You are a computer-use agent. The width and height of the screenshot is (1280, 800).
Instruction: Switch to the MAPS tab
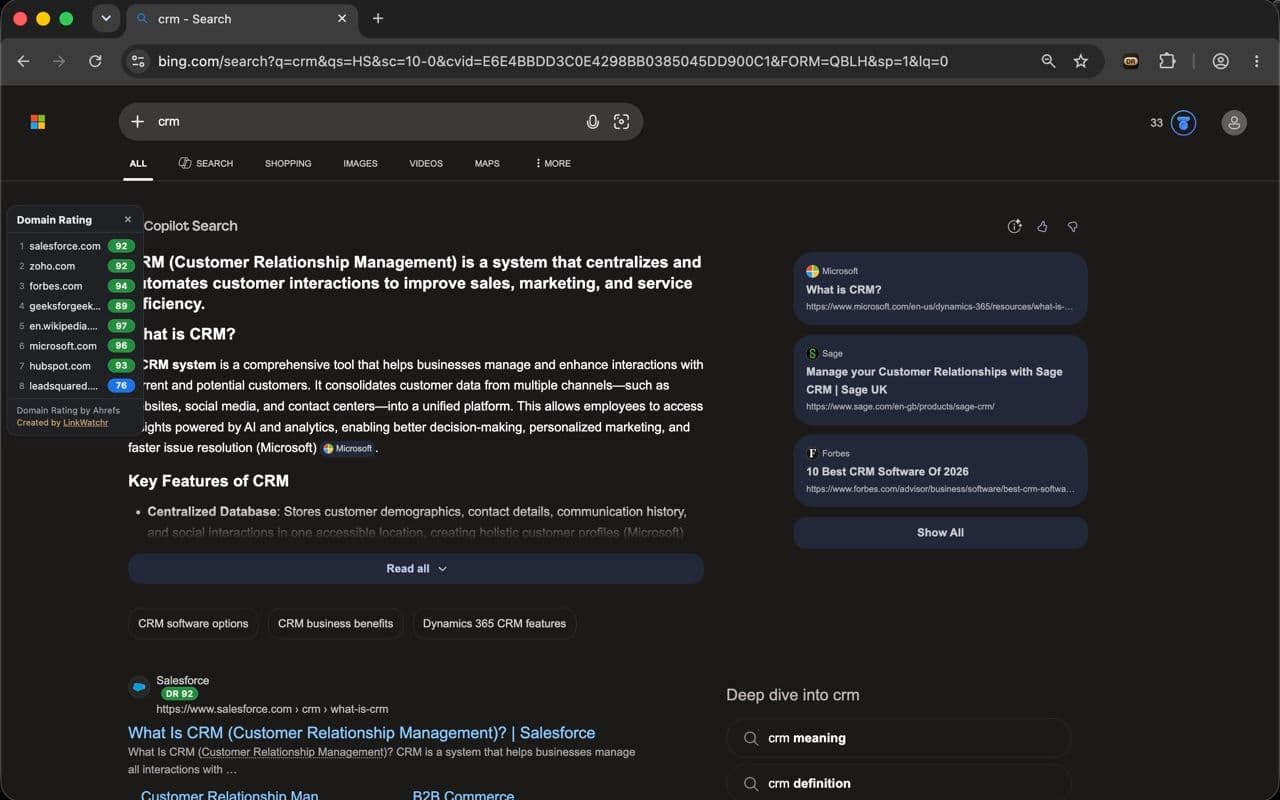[x=487, y=163]
